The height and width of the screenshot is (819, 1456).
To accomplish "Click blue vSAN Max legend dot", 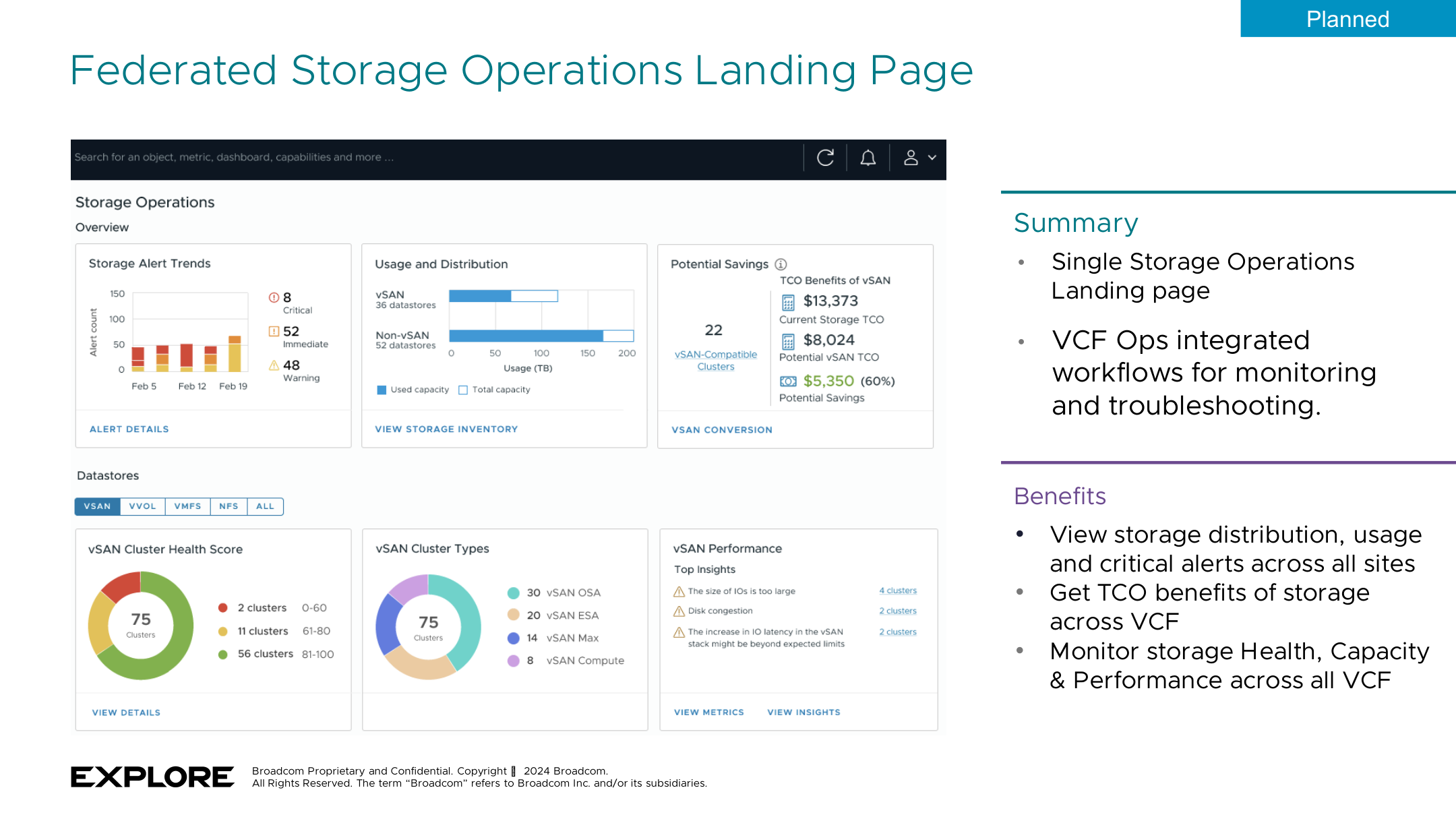I will (x=513, y=638).
